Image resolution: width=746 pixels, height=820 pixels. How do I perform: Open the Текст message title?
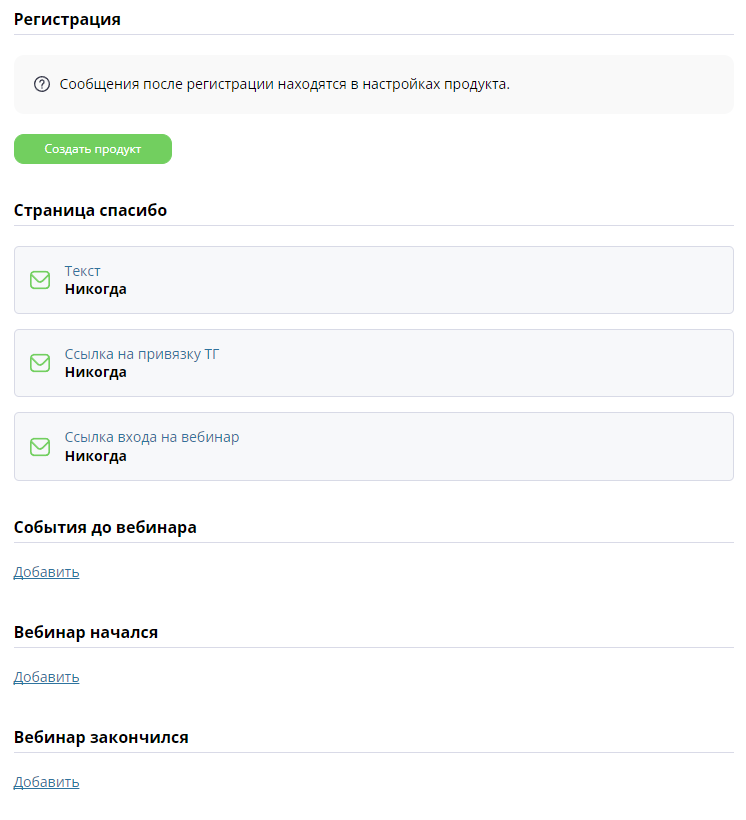point(82,271)
